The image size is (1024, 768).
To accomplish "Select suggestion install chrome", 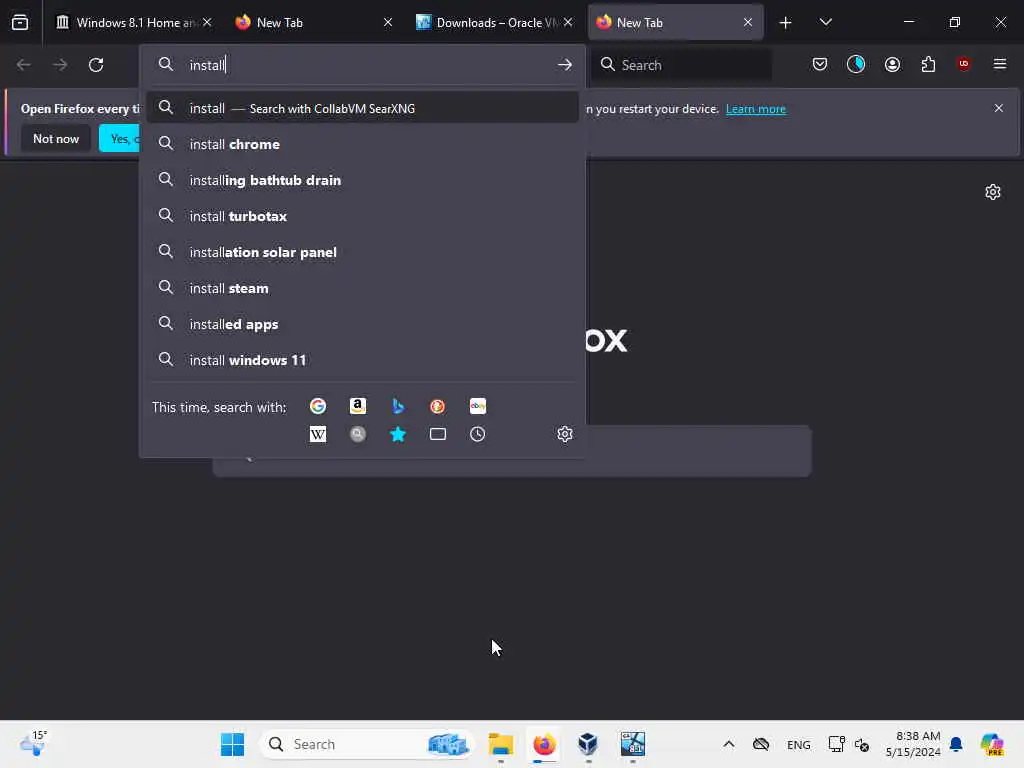I will (x=362, y=144).
